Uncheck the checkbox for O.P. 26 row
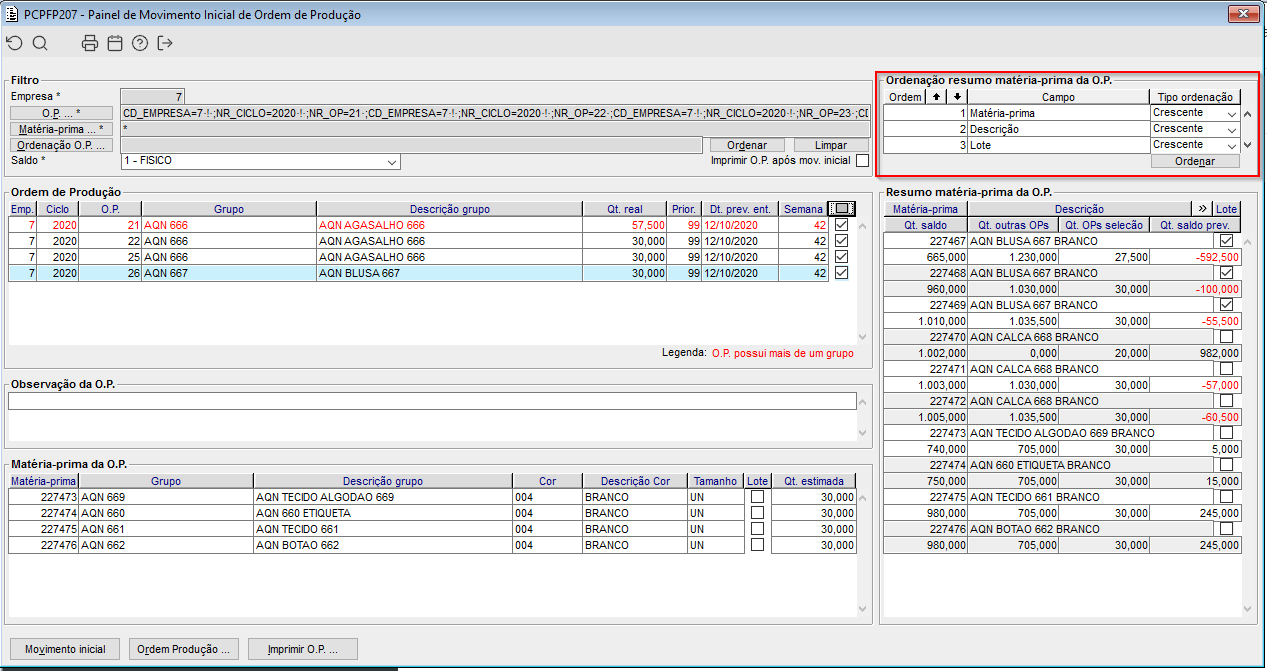This screenshot has height=671, width=1267. tap(841, 273)
